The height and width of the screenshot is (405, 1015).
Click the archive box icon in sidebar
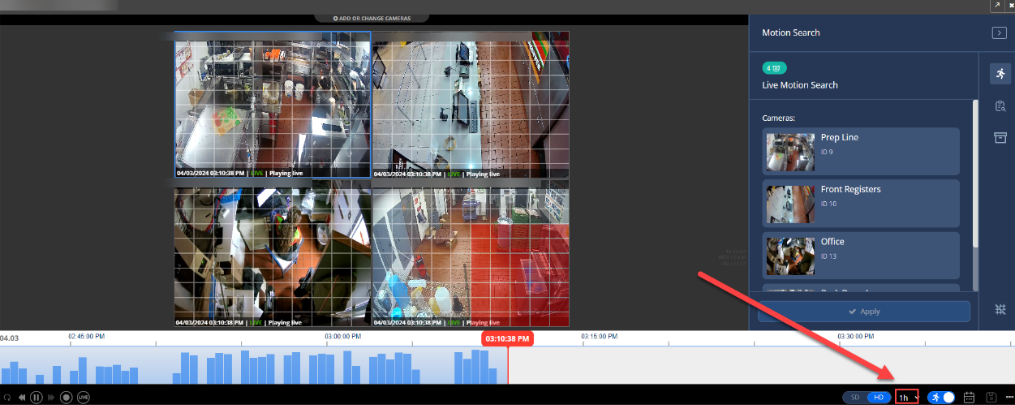point(999,138)
